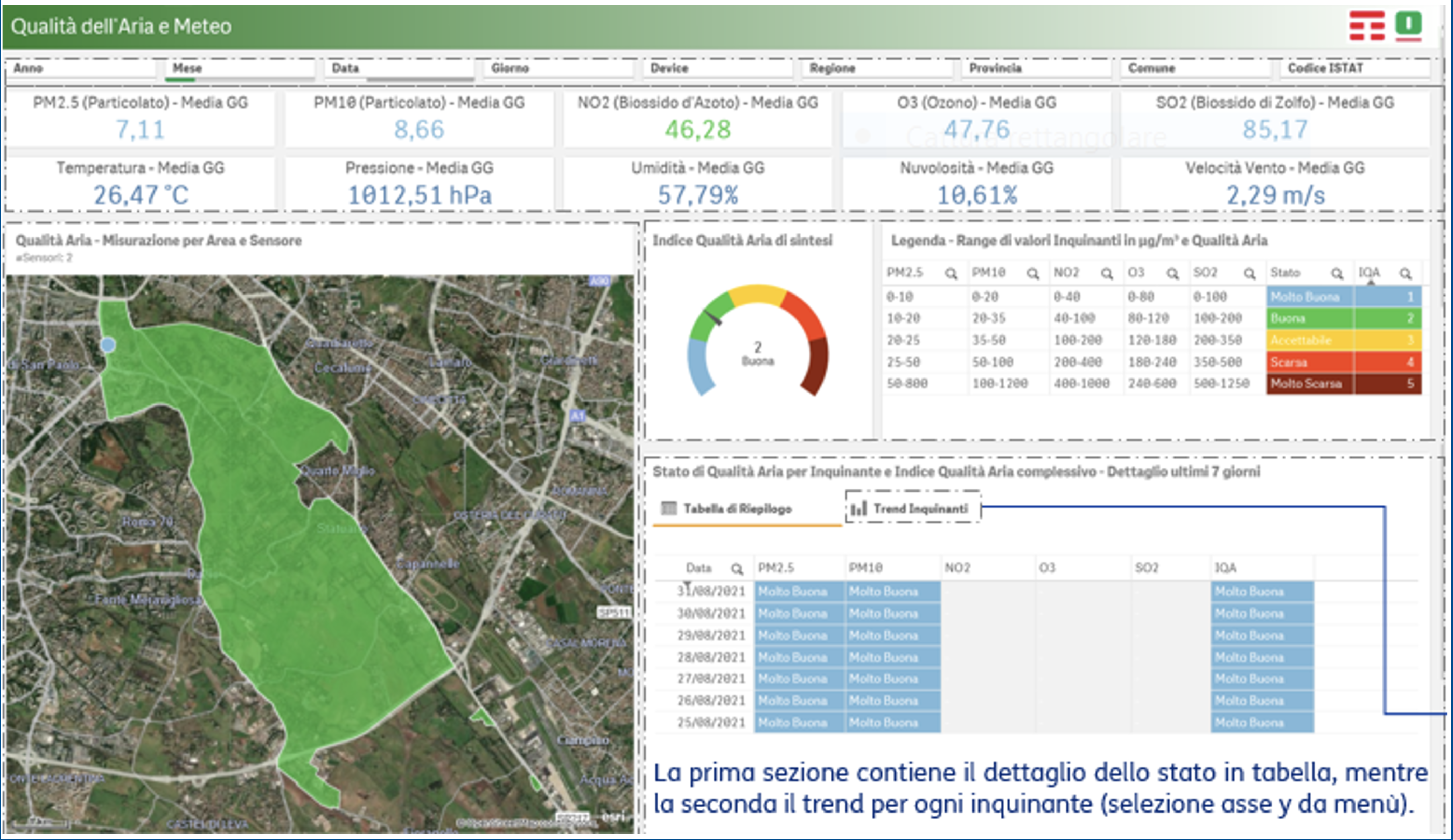Click the search icon in Stato legend column
Screen dimensions: 1453x840
(x=1336, y=274)
